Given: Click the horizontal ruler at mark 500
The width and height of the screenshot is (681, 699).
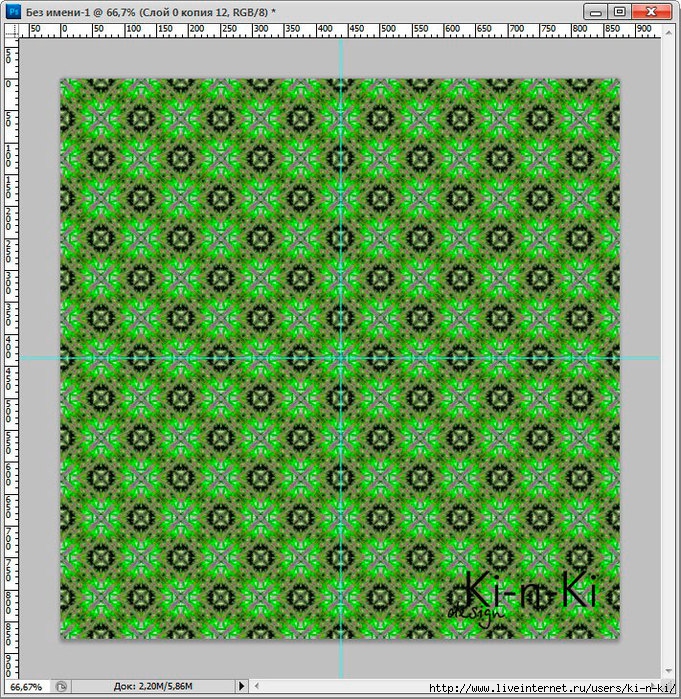Looking at the screenshot, I should [388, 30].
